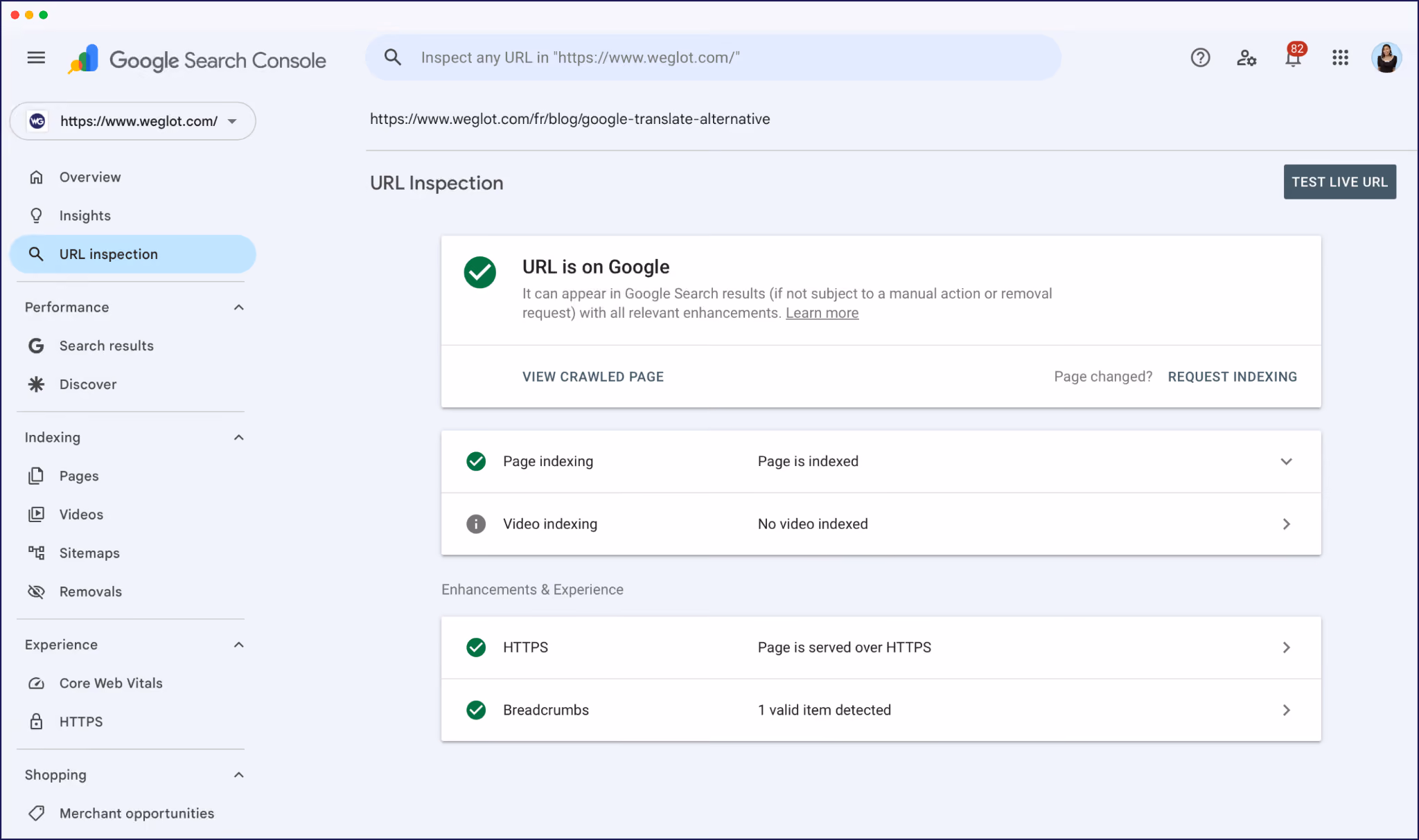Click the Video indexing info icon

476,524
